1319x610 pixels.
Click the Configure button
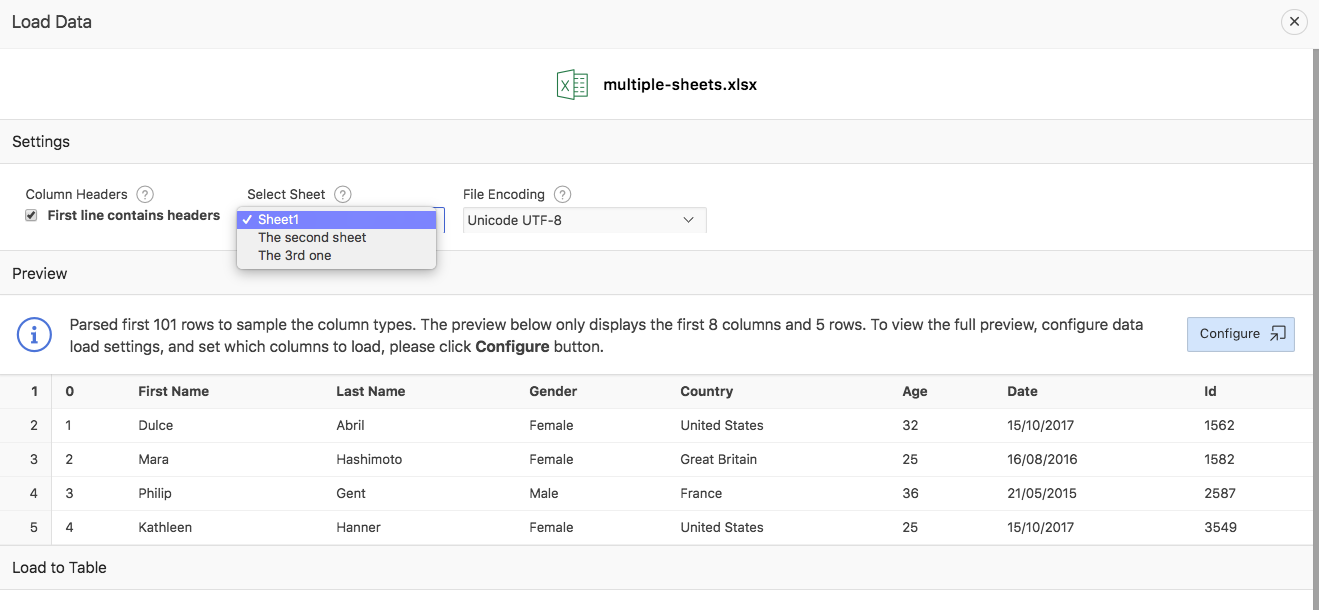pyautogui.click(x=1240, y=334)
